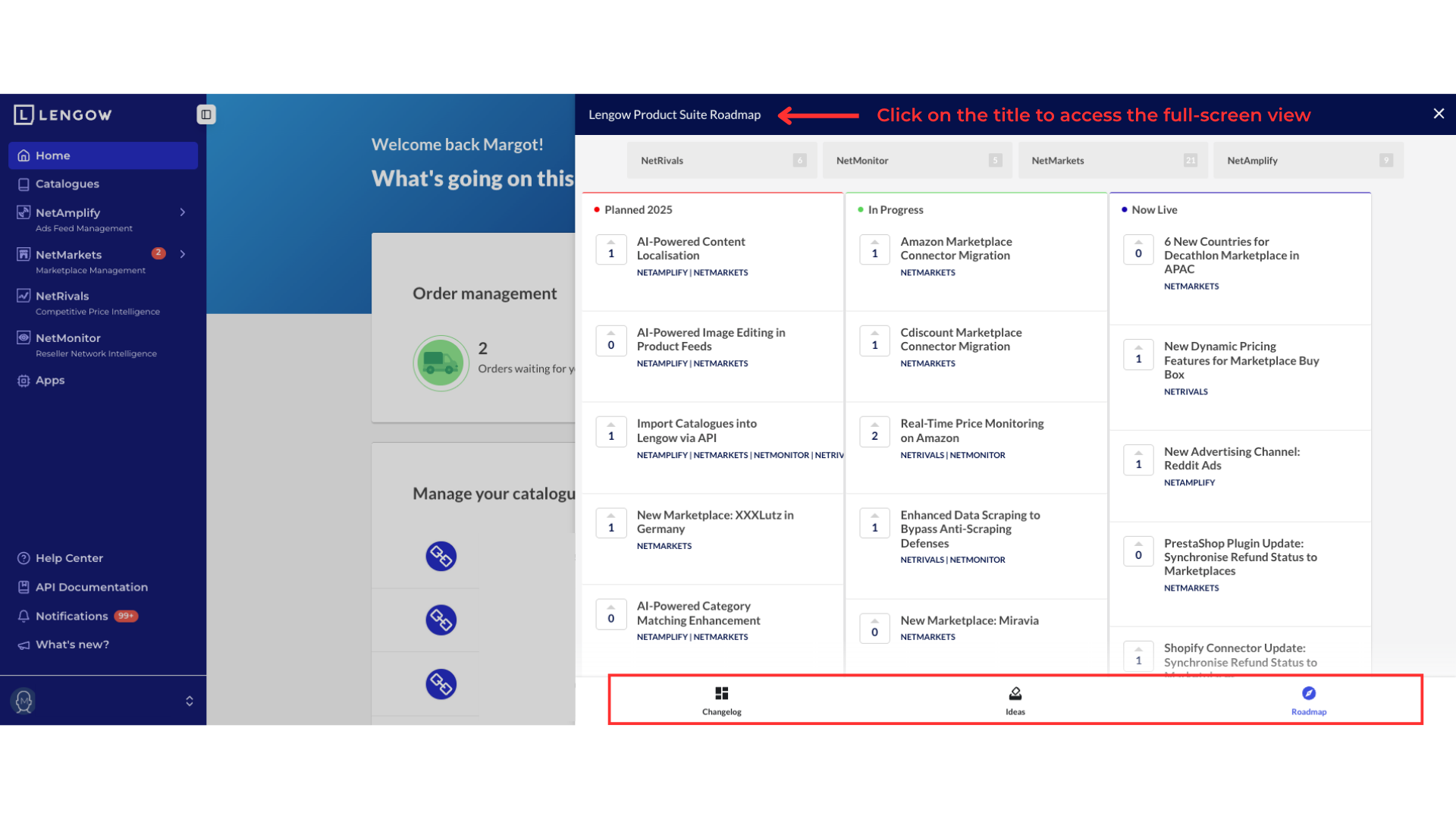This screenshot has width=1456, height=819.
Task: Open API Documentation in sidebar
Action: tap(91, 587)
